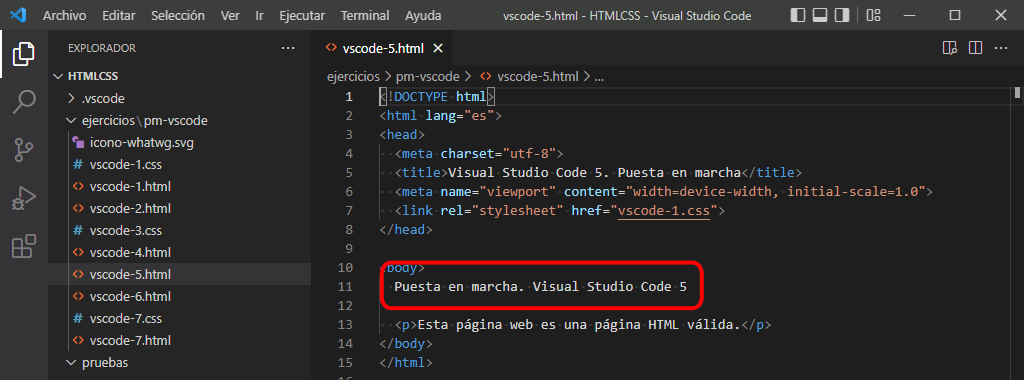Toggle secondary sidebar layout button

(842, 15)
